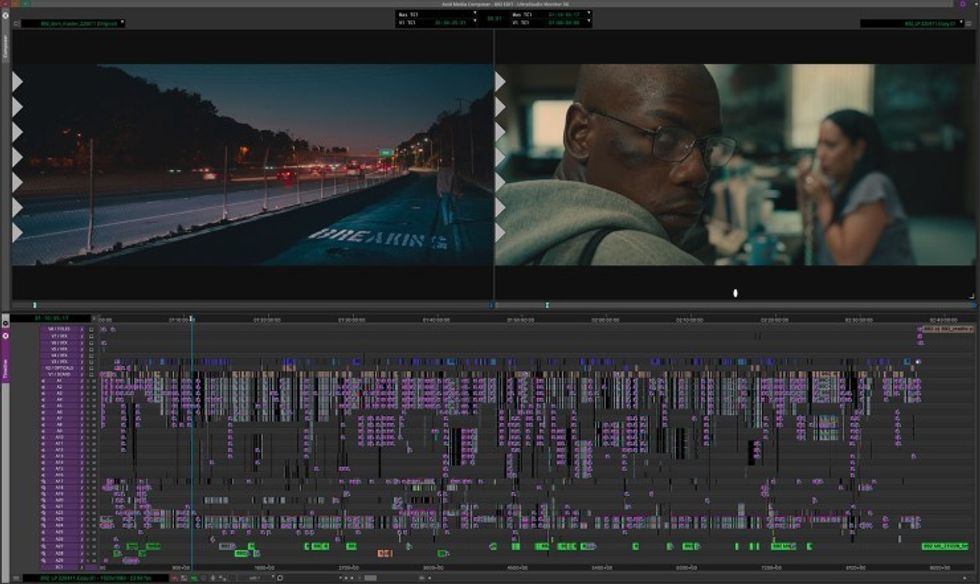
Task: Open the right Mas TC1 timecode dropdown
Action: 589,13
